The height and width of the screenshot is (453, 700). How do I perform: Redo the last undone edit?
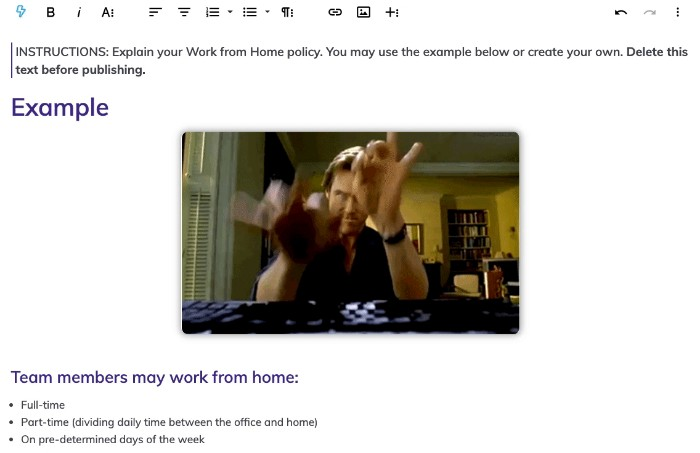click(650, 12)
